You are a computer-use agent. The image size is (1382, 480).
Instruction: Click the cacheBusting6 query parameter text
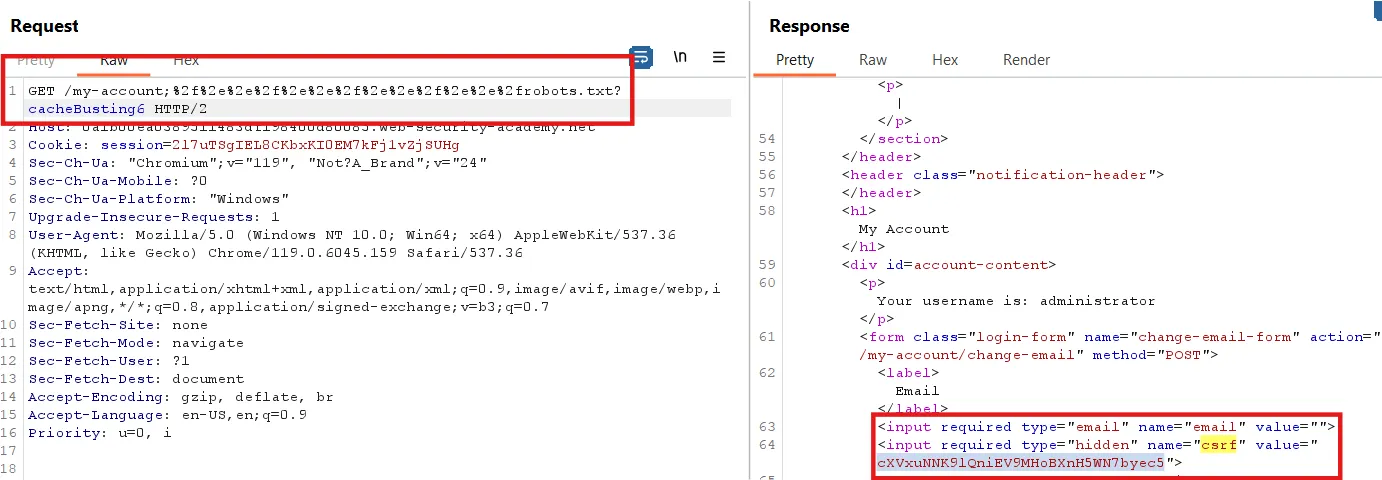pos(79,109)
